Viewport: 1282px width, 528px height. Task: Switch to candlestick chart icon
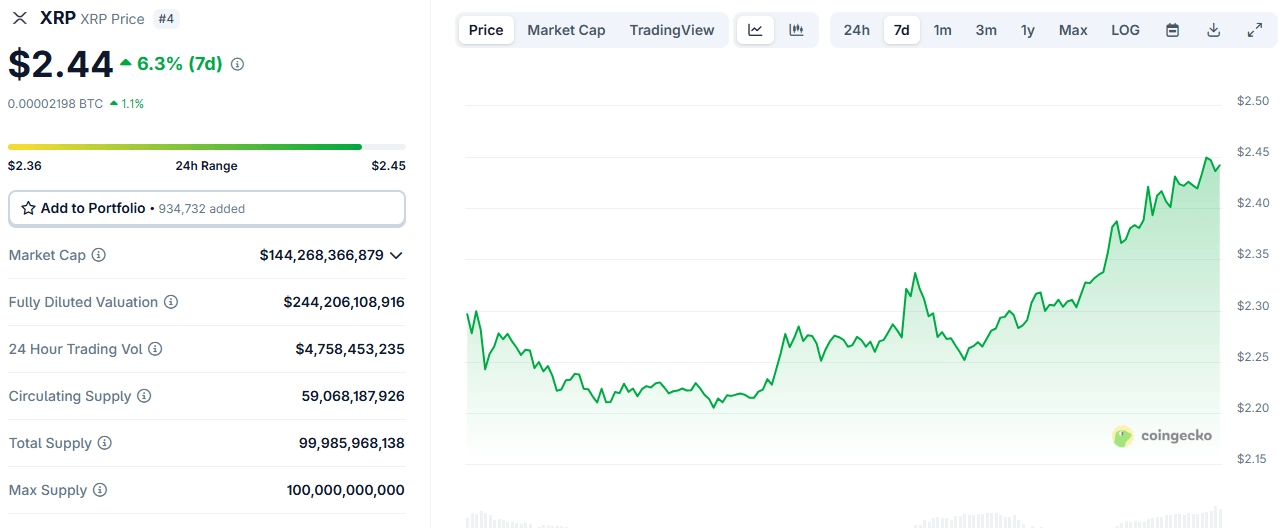pyautogui.click(x=796, y=30)
